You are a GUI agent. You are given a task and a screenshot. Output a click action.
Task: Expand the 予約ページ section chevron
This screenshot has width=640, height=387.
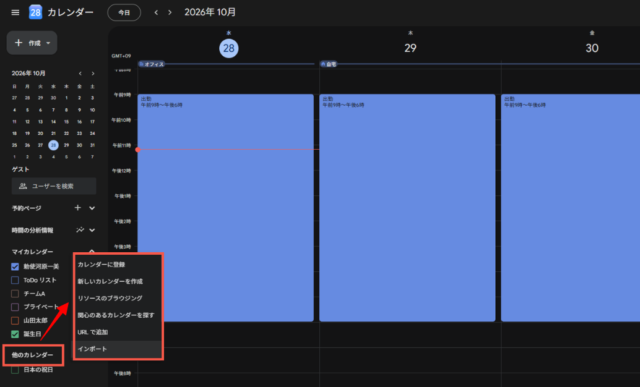click(x=92, y=208)
